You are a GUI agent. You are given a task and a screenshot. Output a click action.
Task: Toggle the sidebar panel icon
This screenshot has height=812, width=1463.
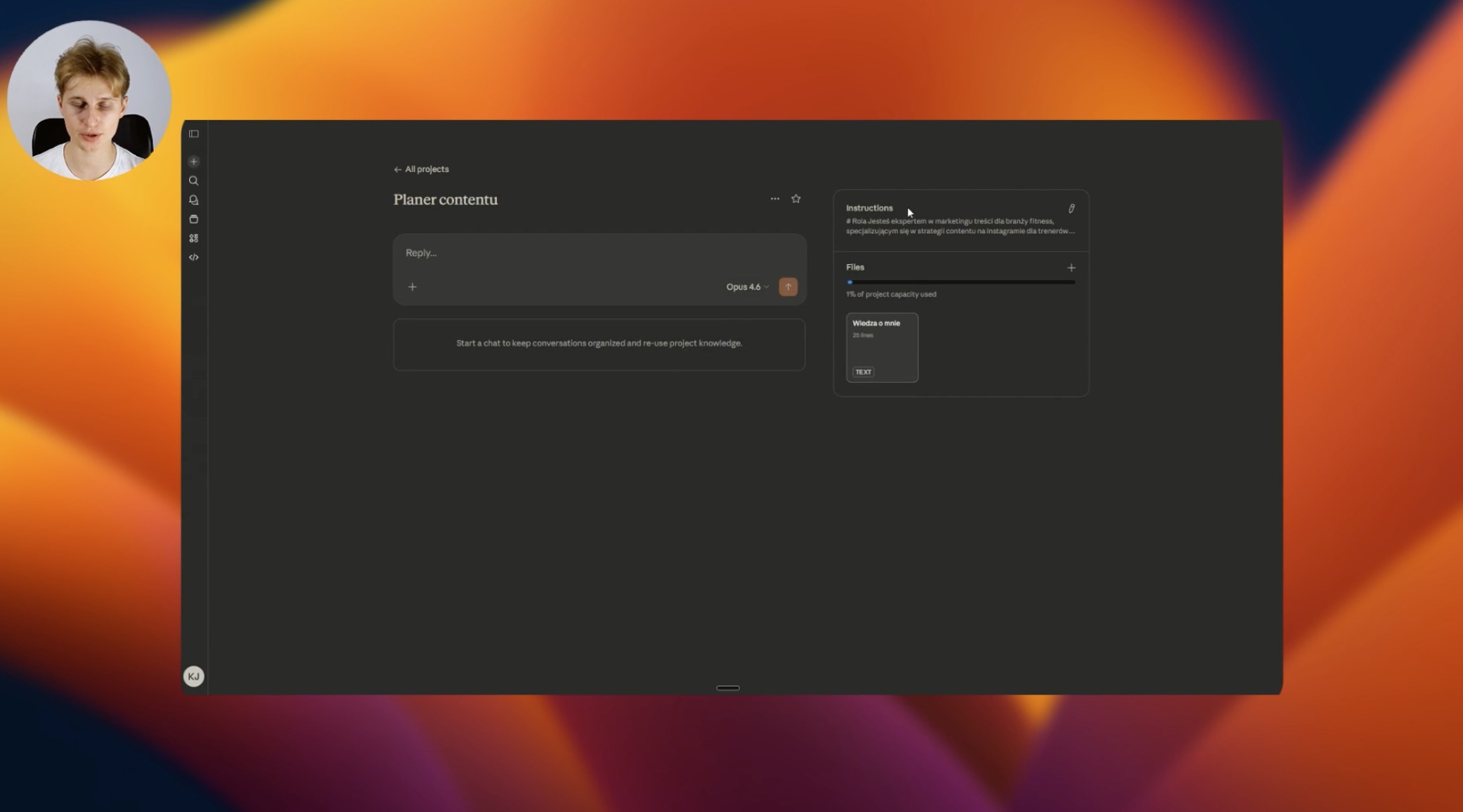pos(194,133)
